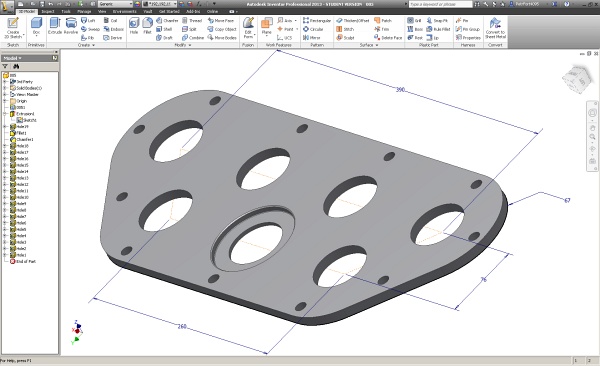600x366 pixels.
Task: Select the Thicken/Offset surface tool
Action: (352, 20)
